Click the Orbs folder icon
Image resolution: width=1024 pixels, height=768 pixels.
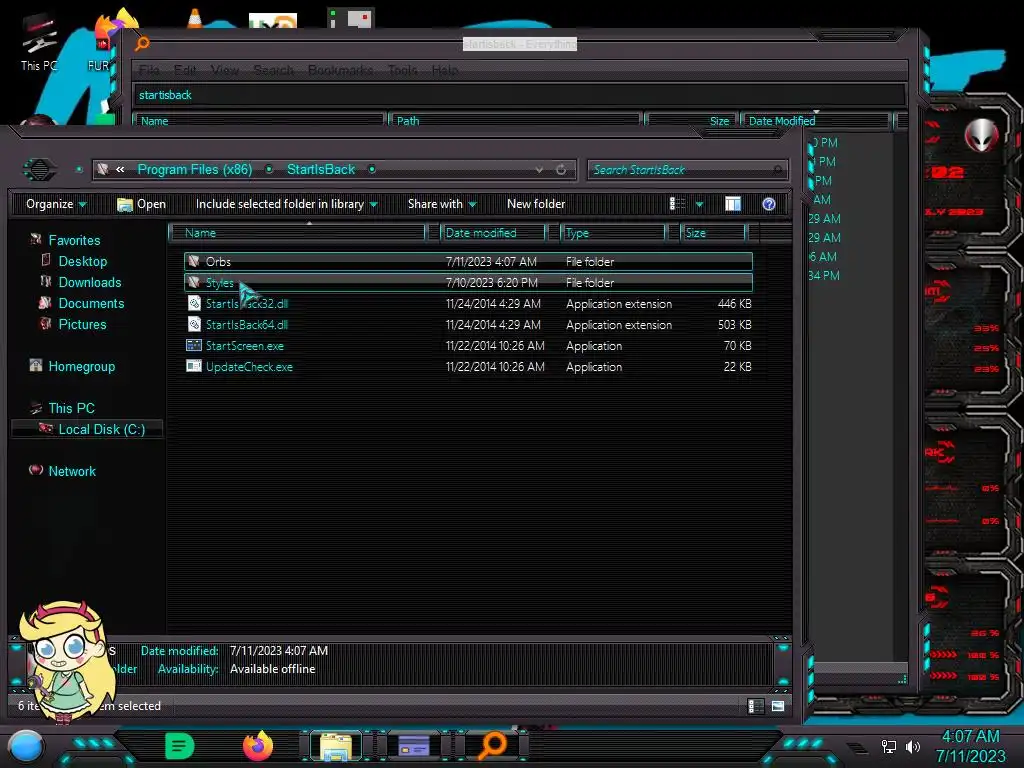tap(193, 262)
